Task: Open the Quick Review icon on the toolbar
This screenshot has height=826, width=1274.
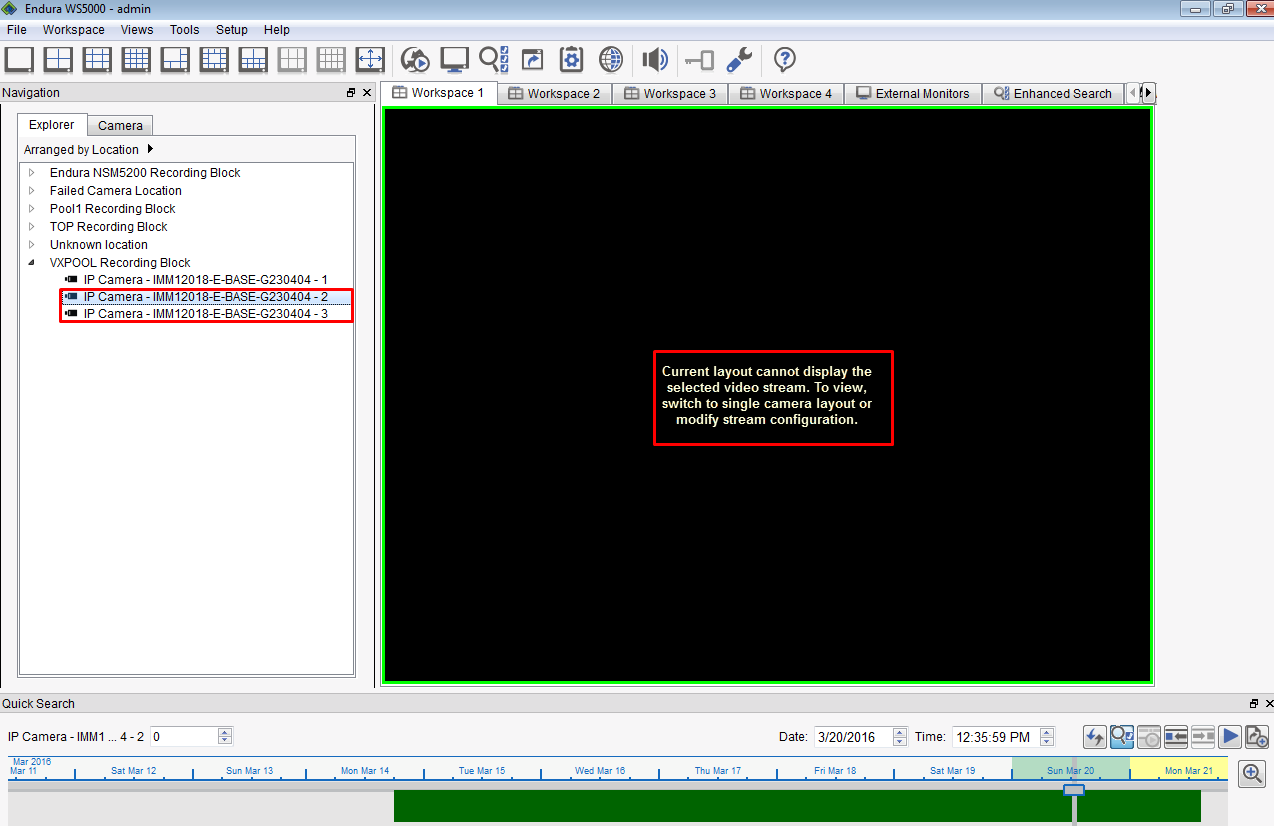Action: click(x=415, y=59)
